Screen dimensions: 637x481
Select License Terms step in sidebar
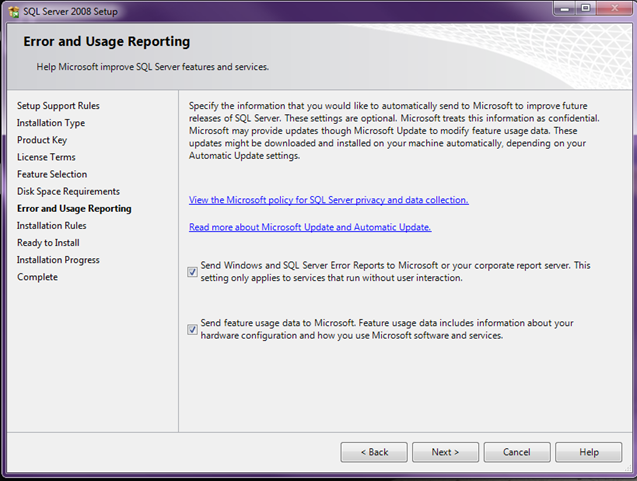[x=46, y=157]
